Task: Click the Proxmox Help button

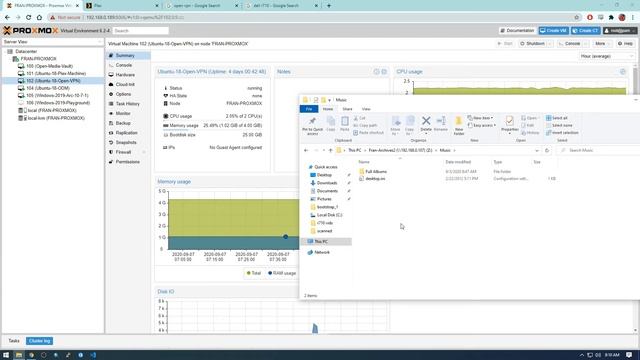Action: click(625, 44)
